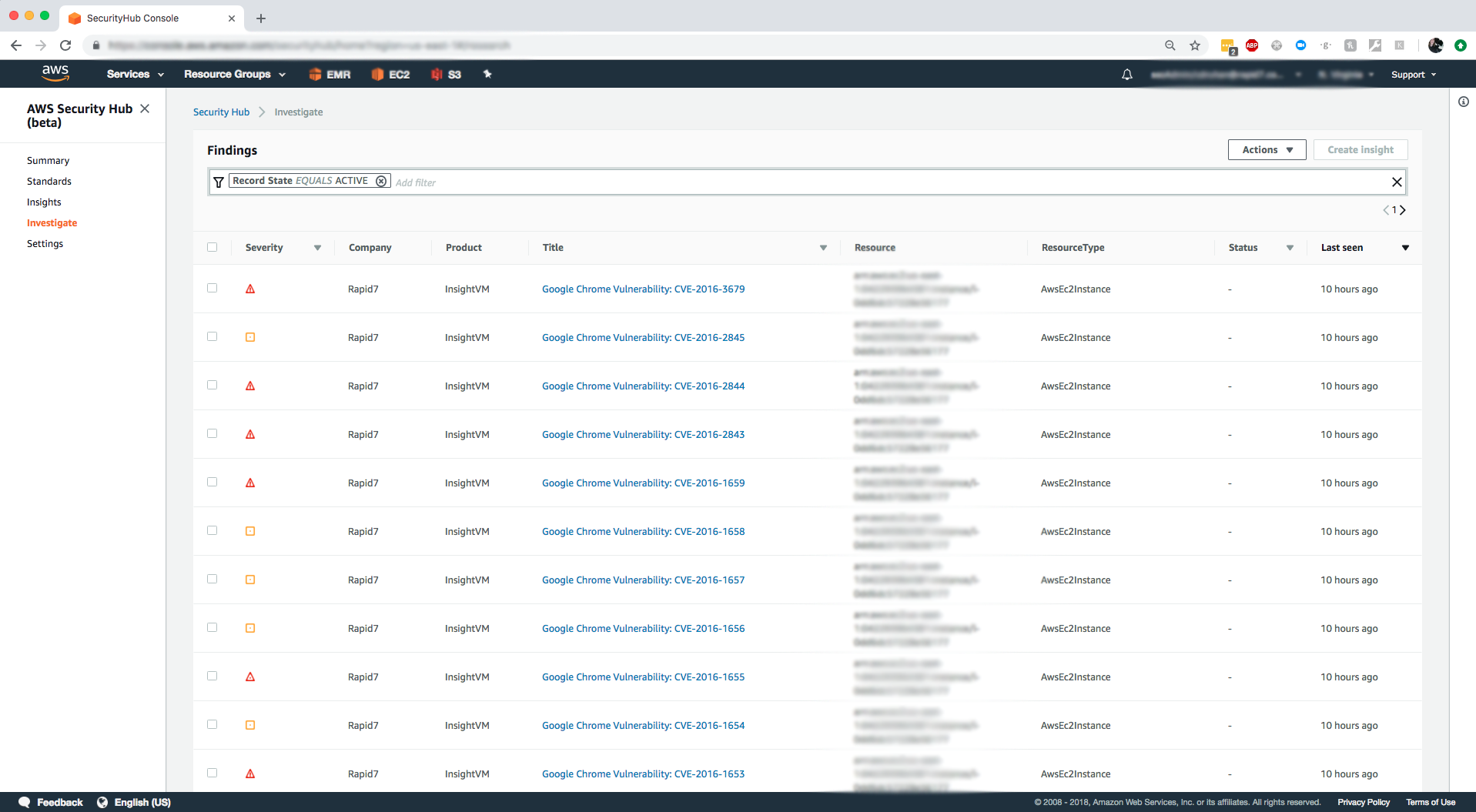Click the pin shortcuts icon
This screenshot has width=1476, height=812.
point(487,75)
